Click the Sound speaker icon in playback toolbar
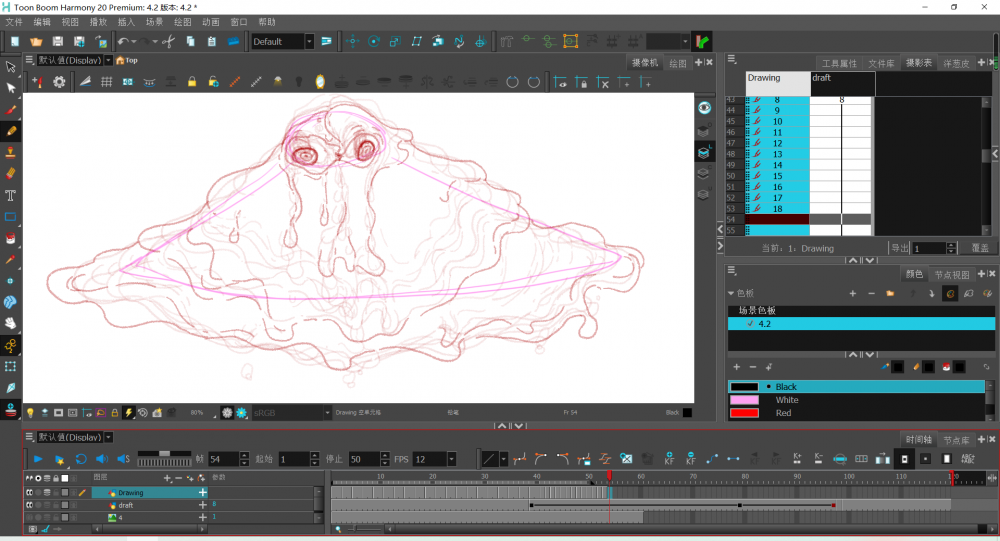Screen dimensions: 1000x541 point(100,459)
